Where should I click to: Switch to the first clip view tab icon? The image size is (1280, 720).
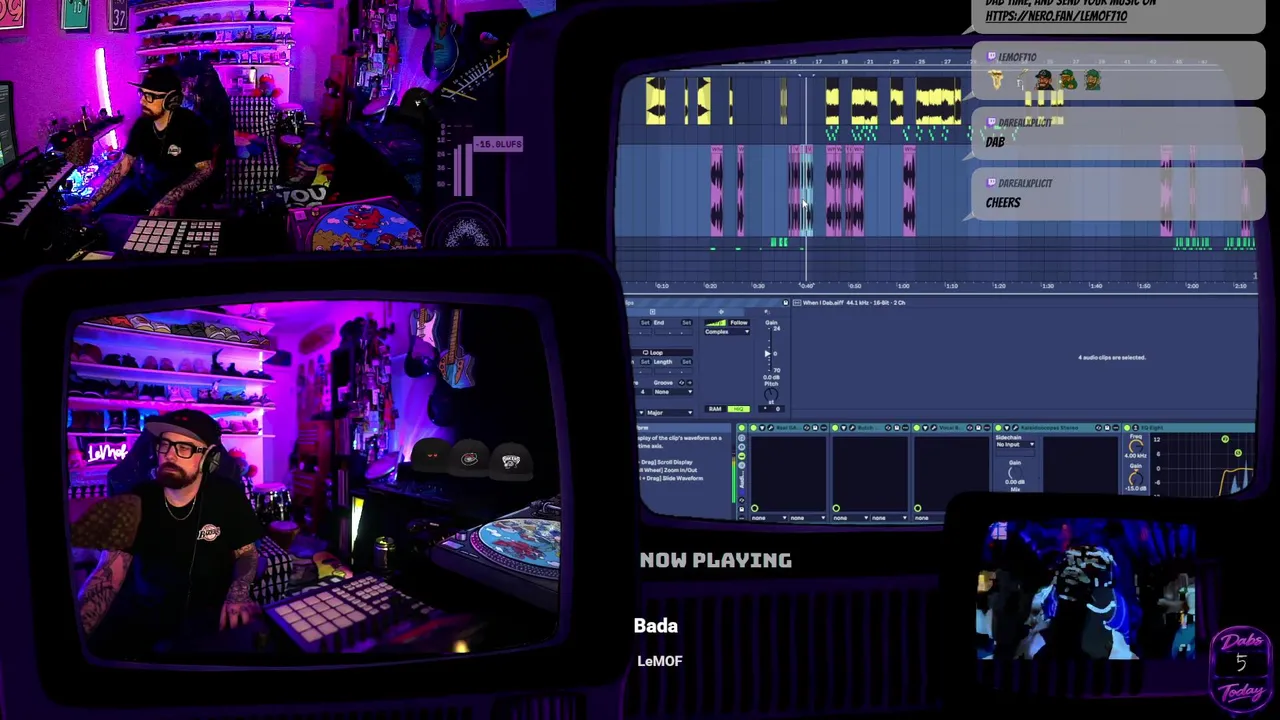pos(652,312)
